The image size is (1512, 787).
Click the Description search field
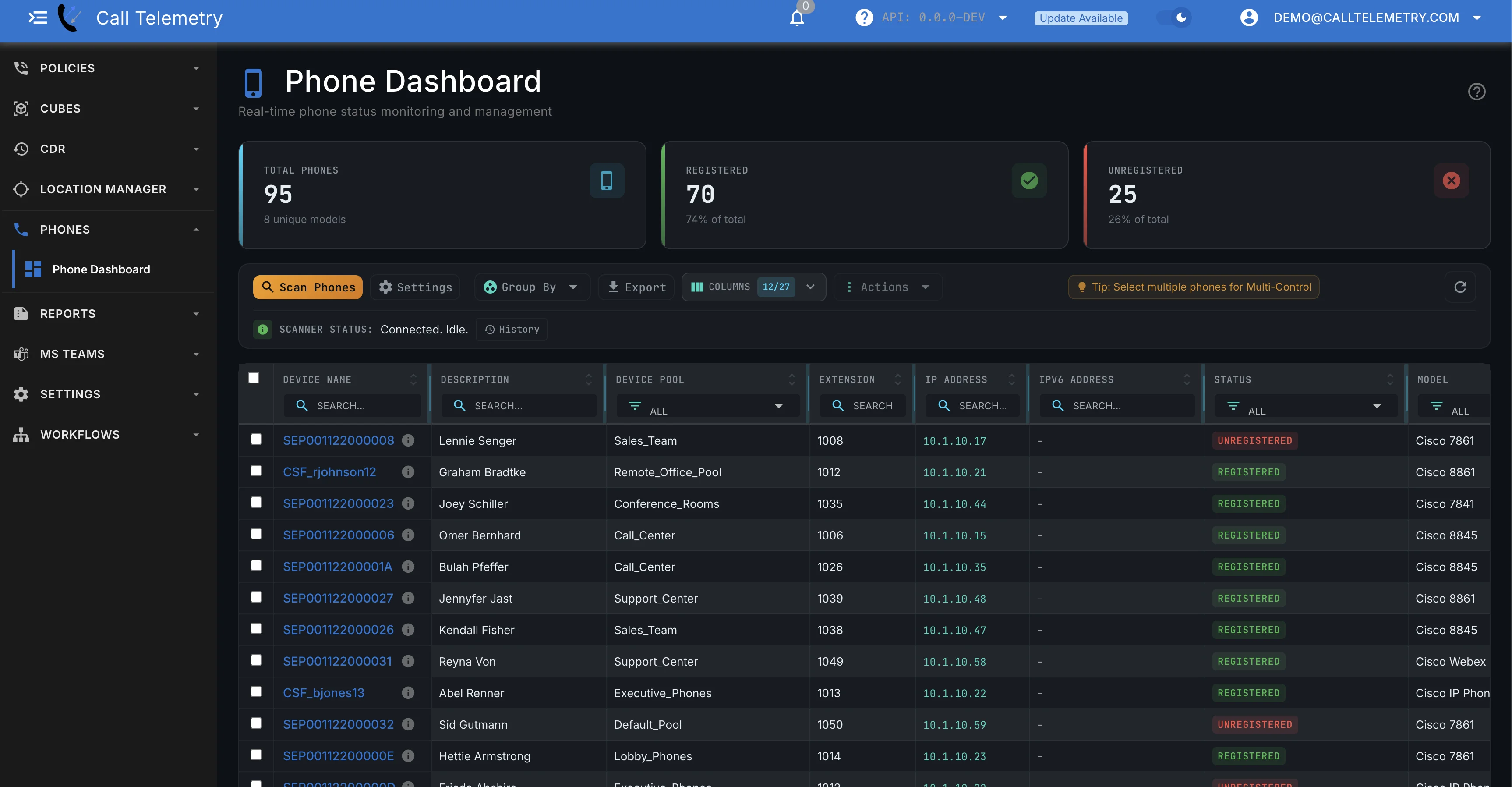pyautogui.click(x=518, y=406)
